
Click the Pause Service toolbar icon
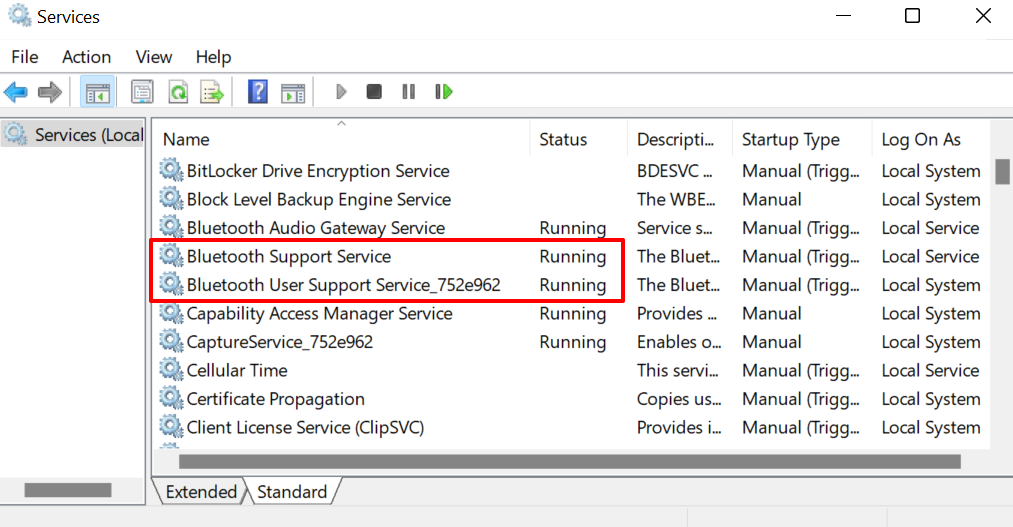[x=408, y=92]
